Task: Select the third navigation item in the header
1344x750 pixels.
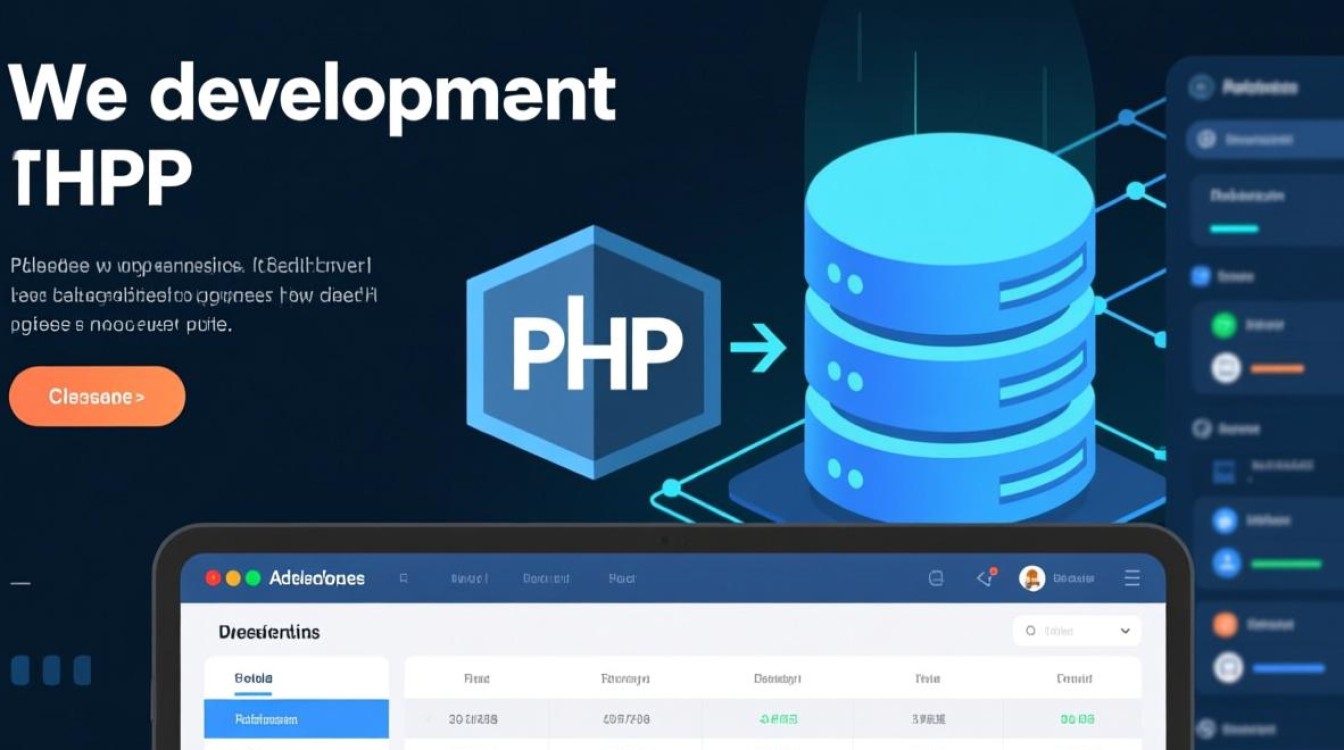Action: pyautogui.click(x=622, y=578)
